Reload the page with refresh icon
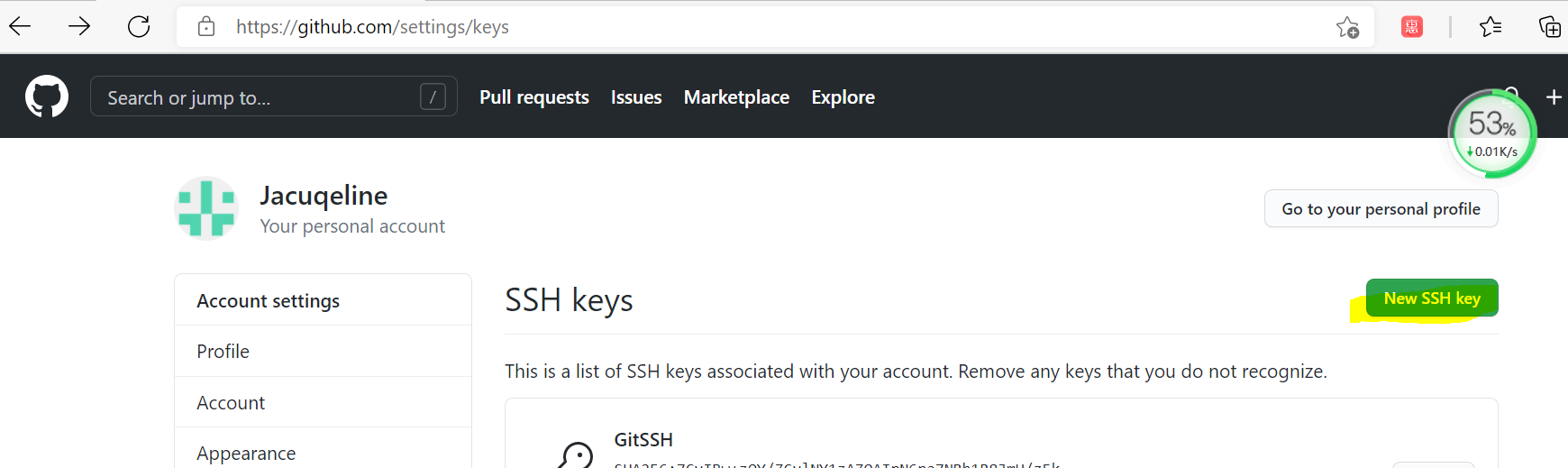The height and width of the screenshot is (468, 1568). 139,26
